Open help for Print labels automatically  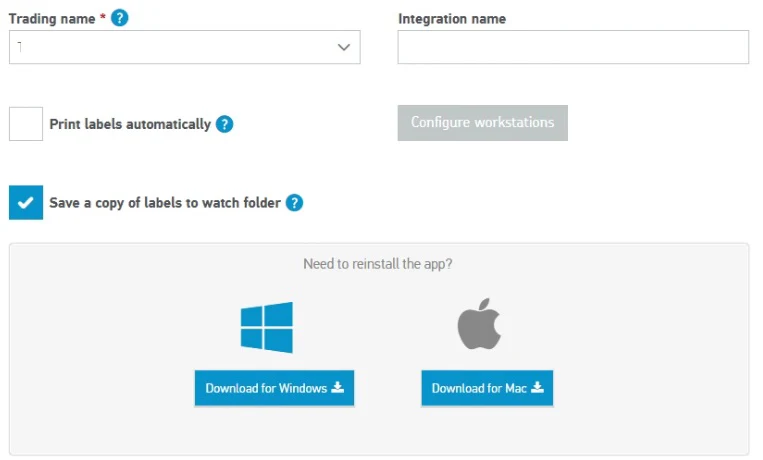(225, 124)
